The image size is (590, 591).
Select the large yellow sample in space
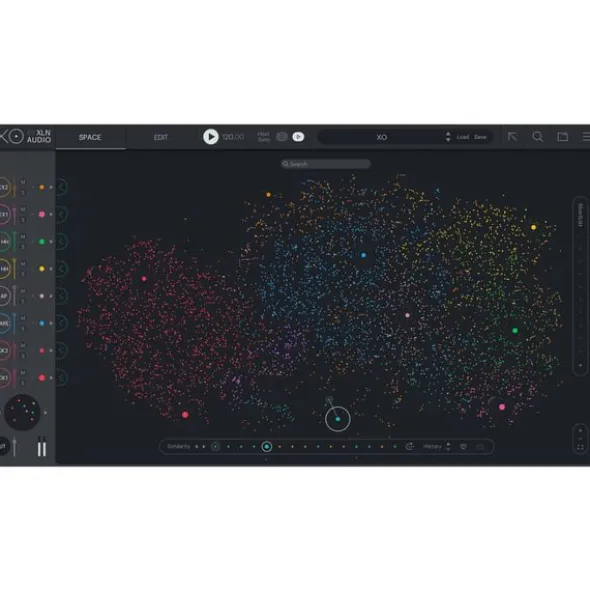[x=533, y=227]
